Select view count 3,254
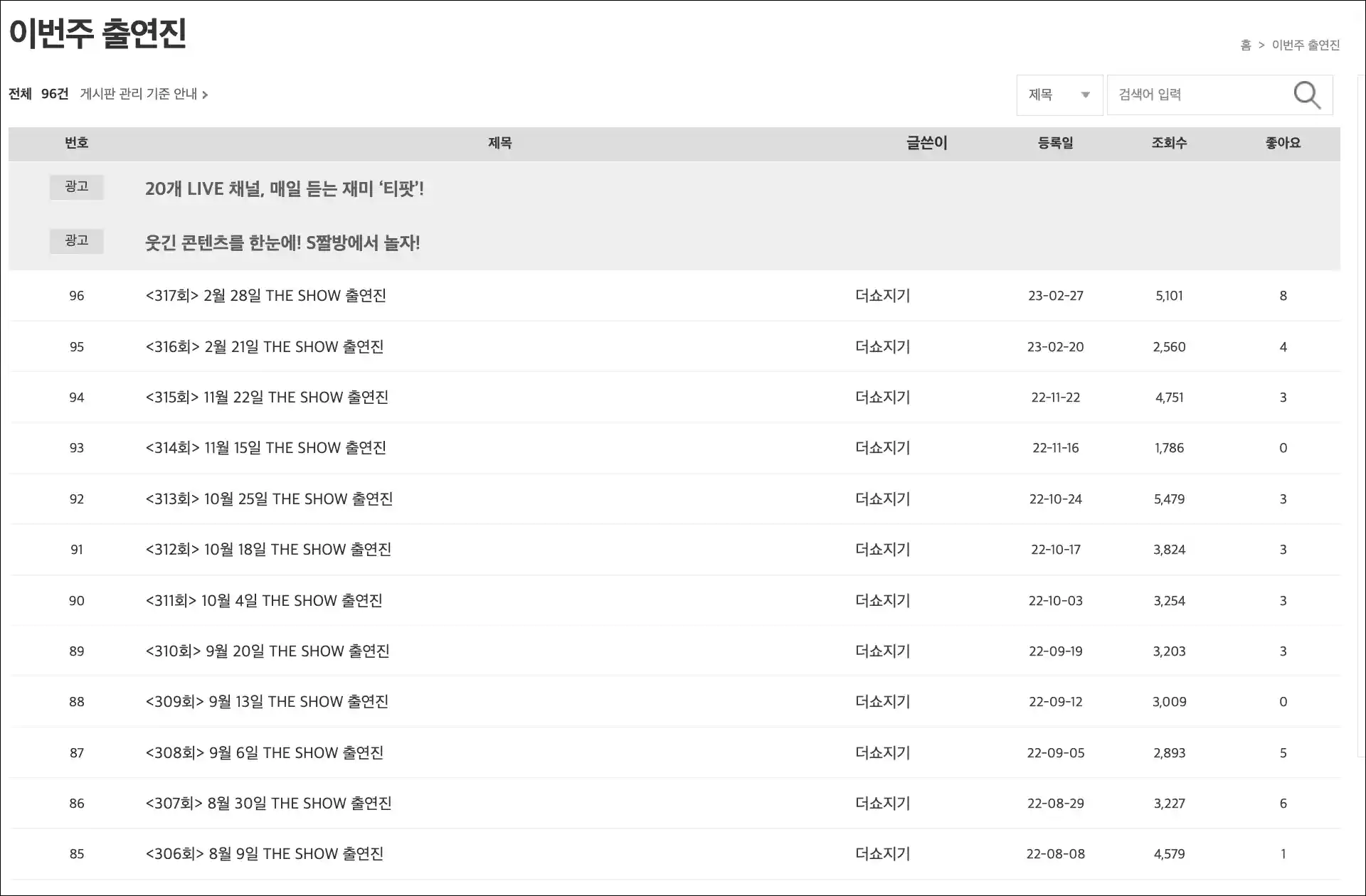This screenshot has height=896, width=1366. 1169,600
